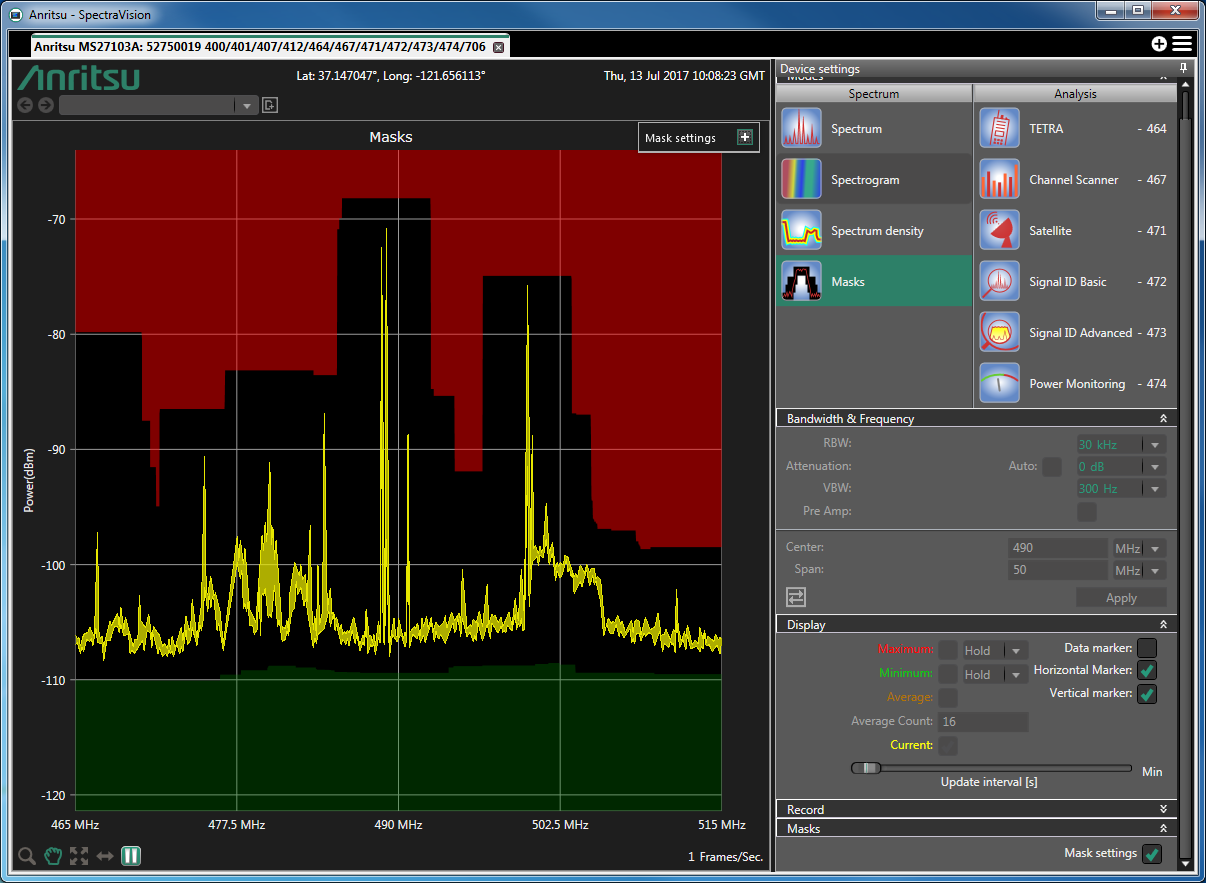The height and width of the screenshot is (883, 1206).
Task: Open the RBW 30 kHz dropdown
Action: coord(1155,445)
